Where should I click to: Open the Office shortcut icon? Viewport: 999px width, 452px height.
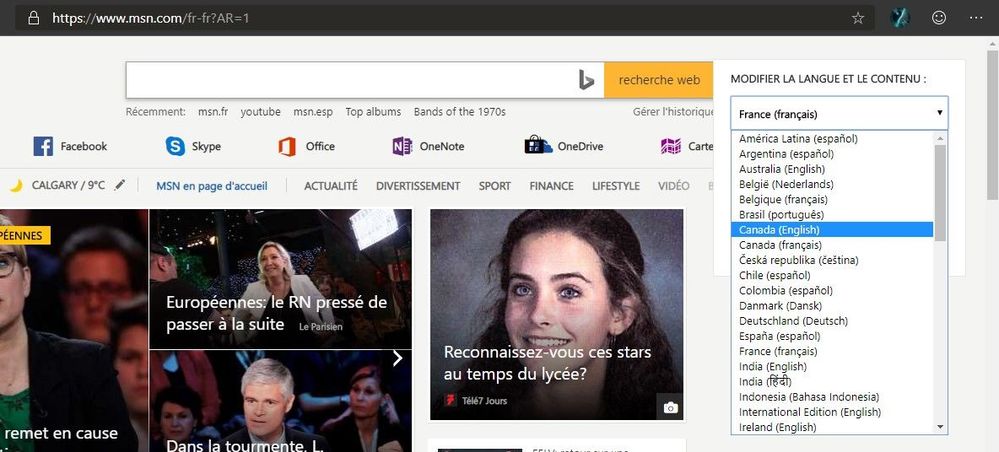tap(287, 147)
